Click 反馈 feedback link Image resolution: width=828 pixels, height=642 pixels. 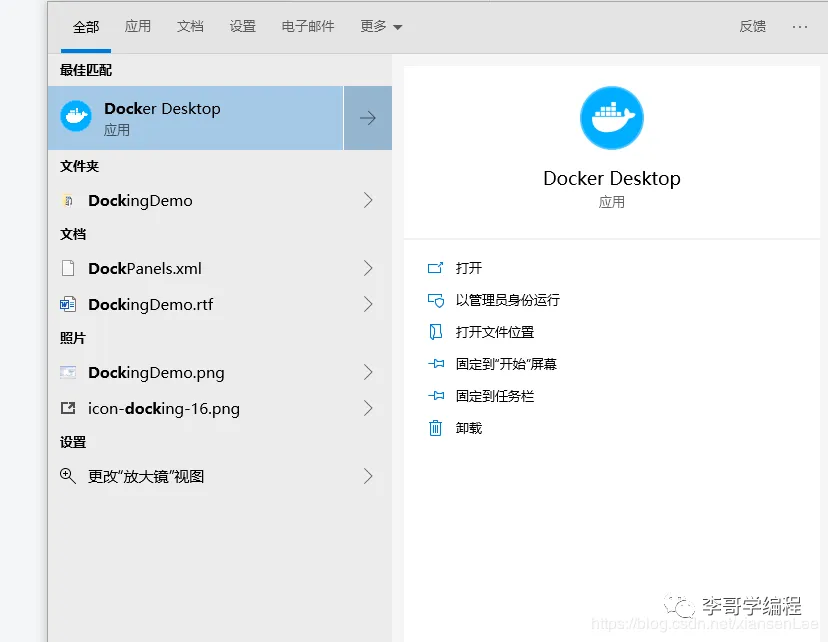coord(752,26)
